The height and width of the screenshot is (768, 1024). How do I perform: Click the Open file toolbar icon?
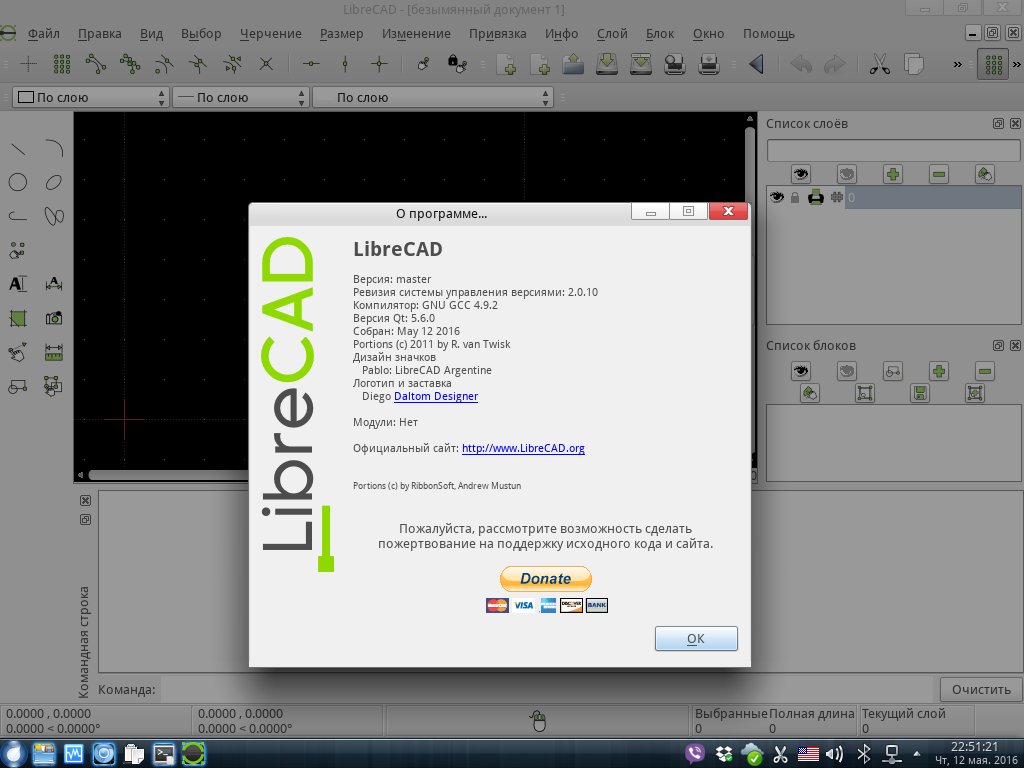[x=573, y=64]
